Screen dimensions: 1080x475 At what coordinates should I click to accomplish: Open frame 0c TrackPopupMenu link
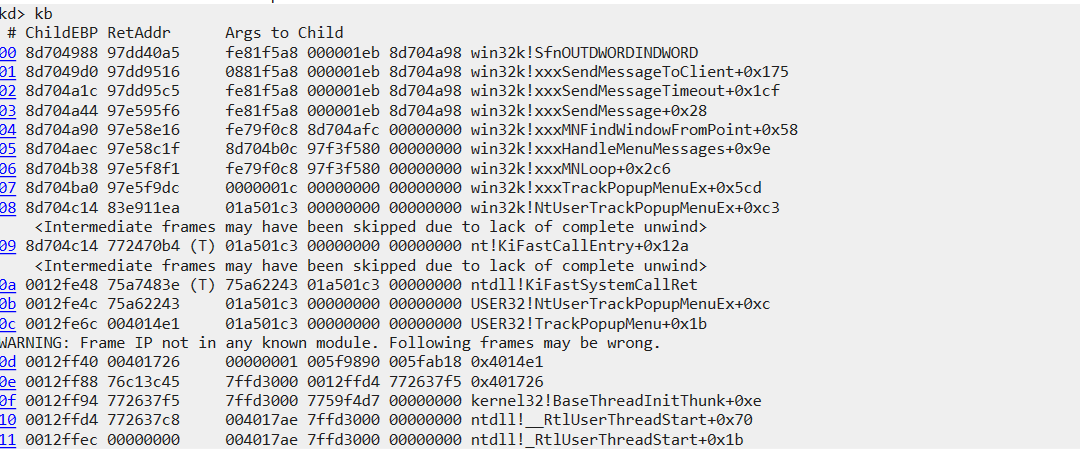(8, 324)
